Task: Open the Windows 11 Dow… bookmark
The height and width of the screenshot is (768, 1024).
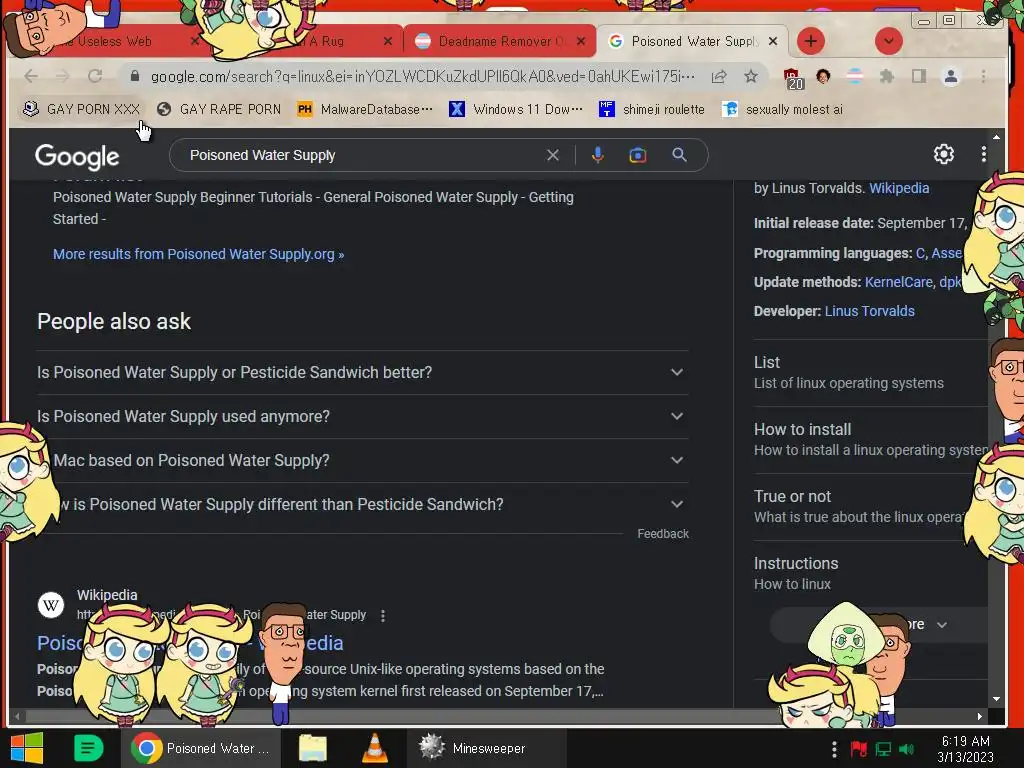Action: (516, 109)
